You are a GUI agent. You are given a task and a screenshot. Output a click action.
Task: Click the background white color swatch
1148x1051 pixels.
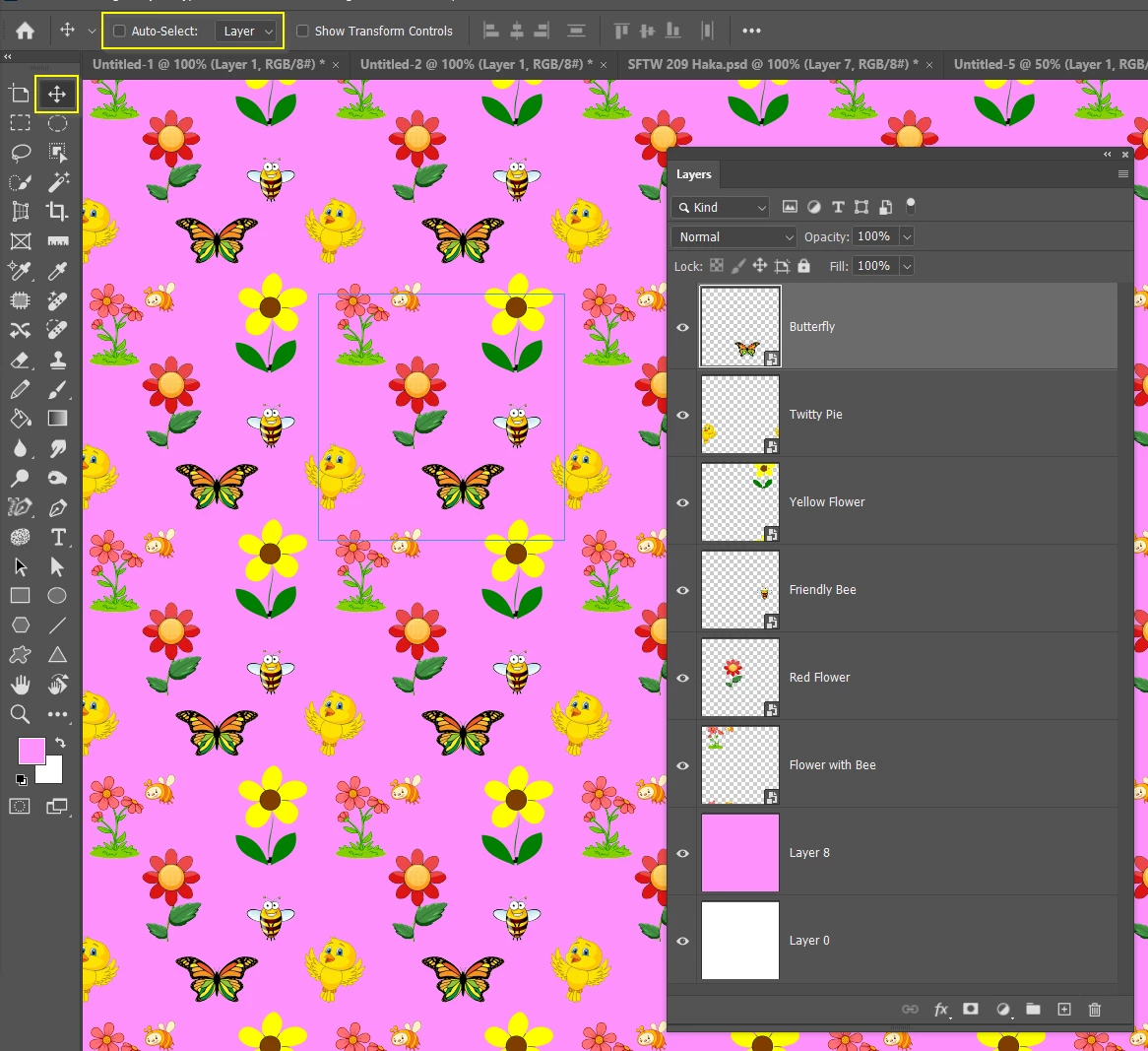click(x=52, y=772)
